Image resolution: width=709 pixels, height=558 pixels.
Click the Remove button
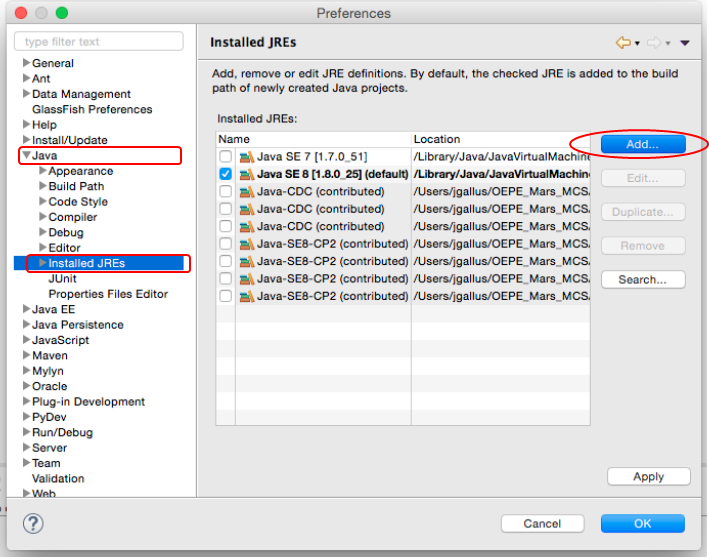[x=643, y=246]
